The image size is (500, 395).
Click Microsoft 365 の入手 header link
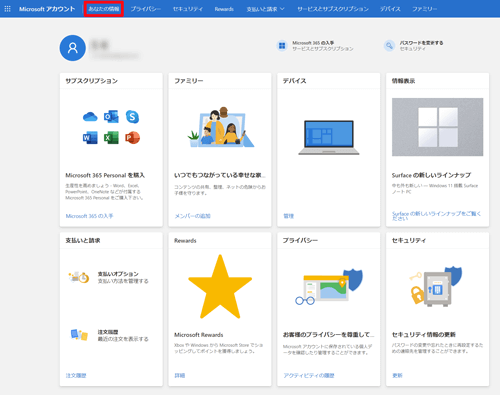coord(313,43)
